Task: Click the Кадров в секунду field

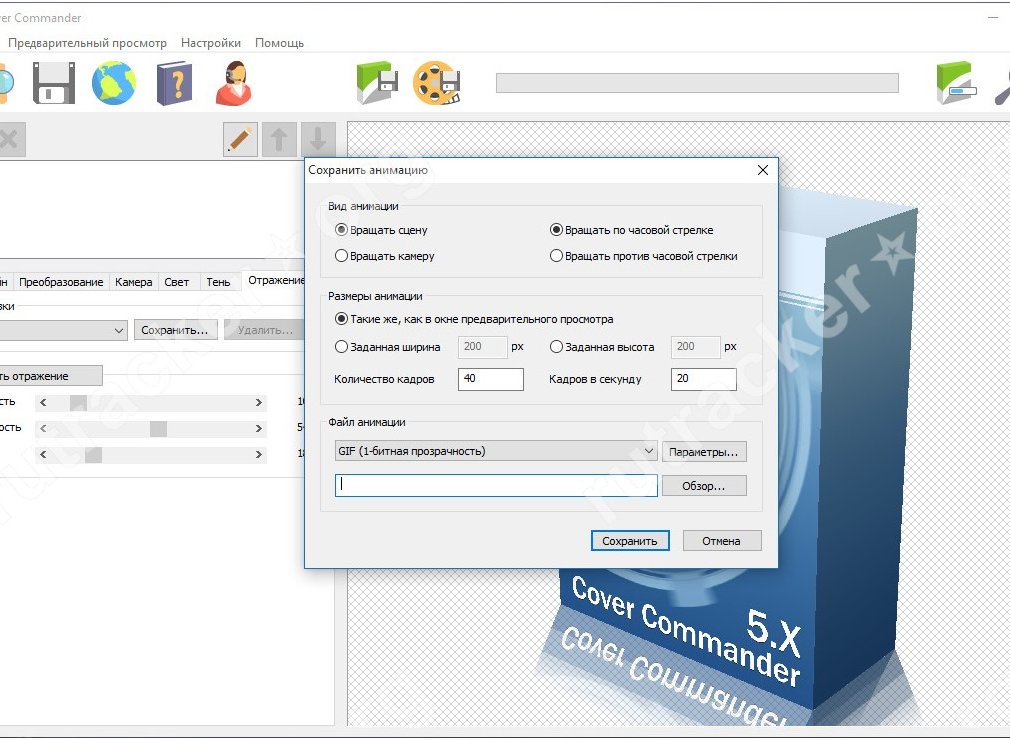Action: coord(703,379)
